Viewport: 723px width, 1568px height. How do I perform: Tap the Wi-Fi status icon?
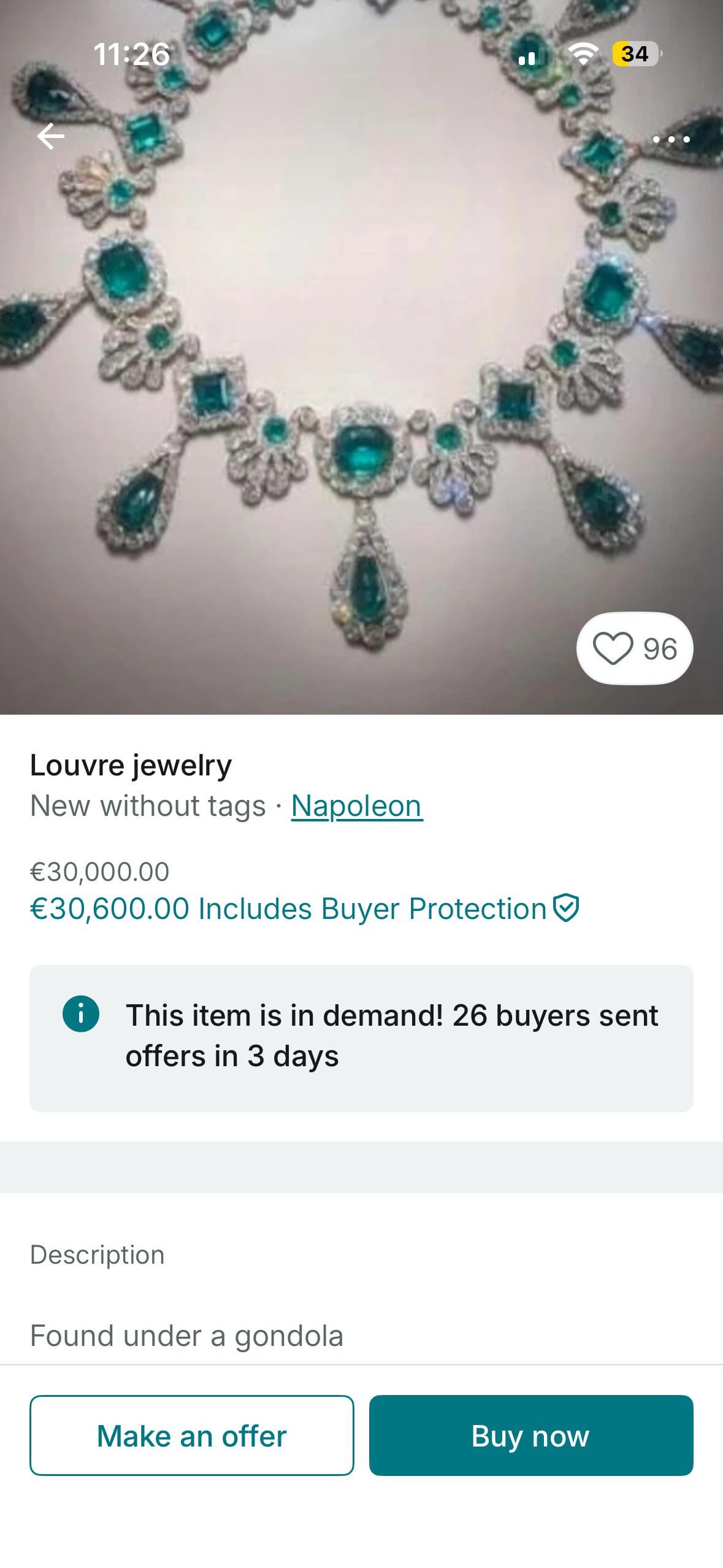coord(583,54)
